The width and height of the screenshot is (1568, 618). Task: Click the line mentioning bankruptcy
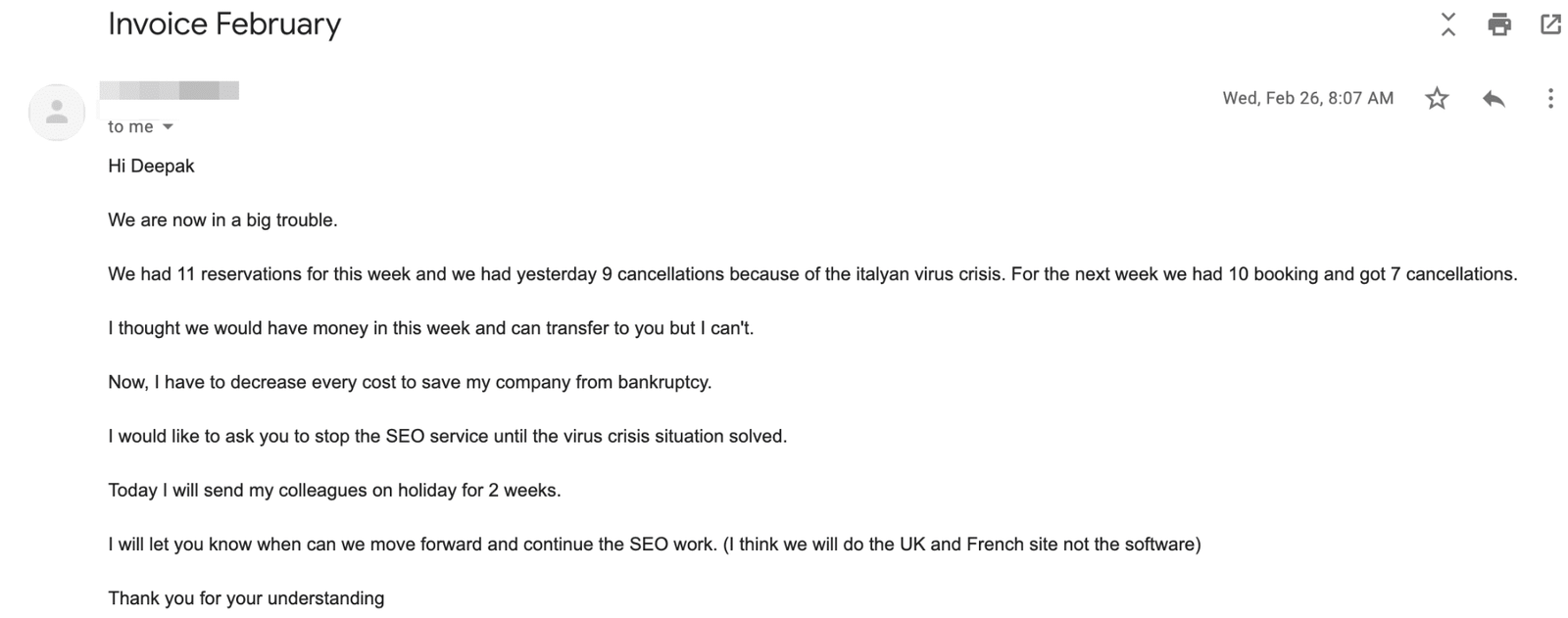point(410,382)
